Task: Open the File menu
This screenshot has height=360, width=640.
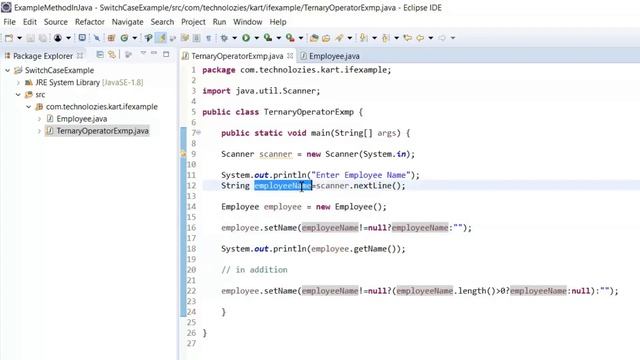Action: tap(9, 22)
